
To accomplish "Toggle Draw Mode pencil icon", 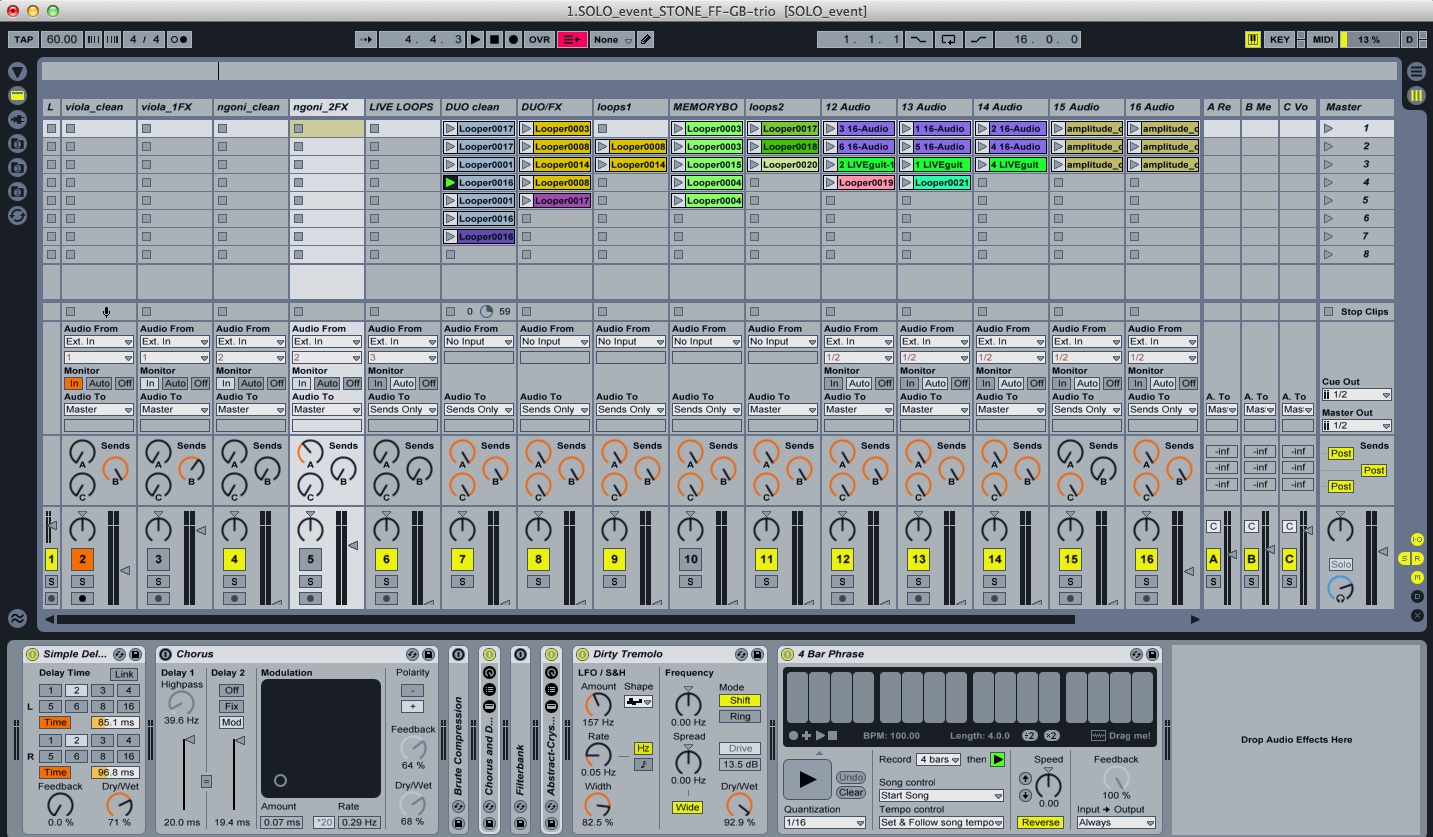I will tap(646, 40).
